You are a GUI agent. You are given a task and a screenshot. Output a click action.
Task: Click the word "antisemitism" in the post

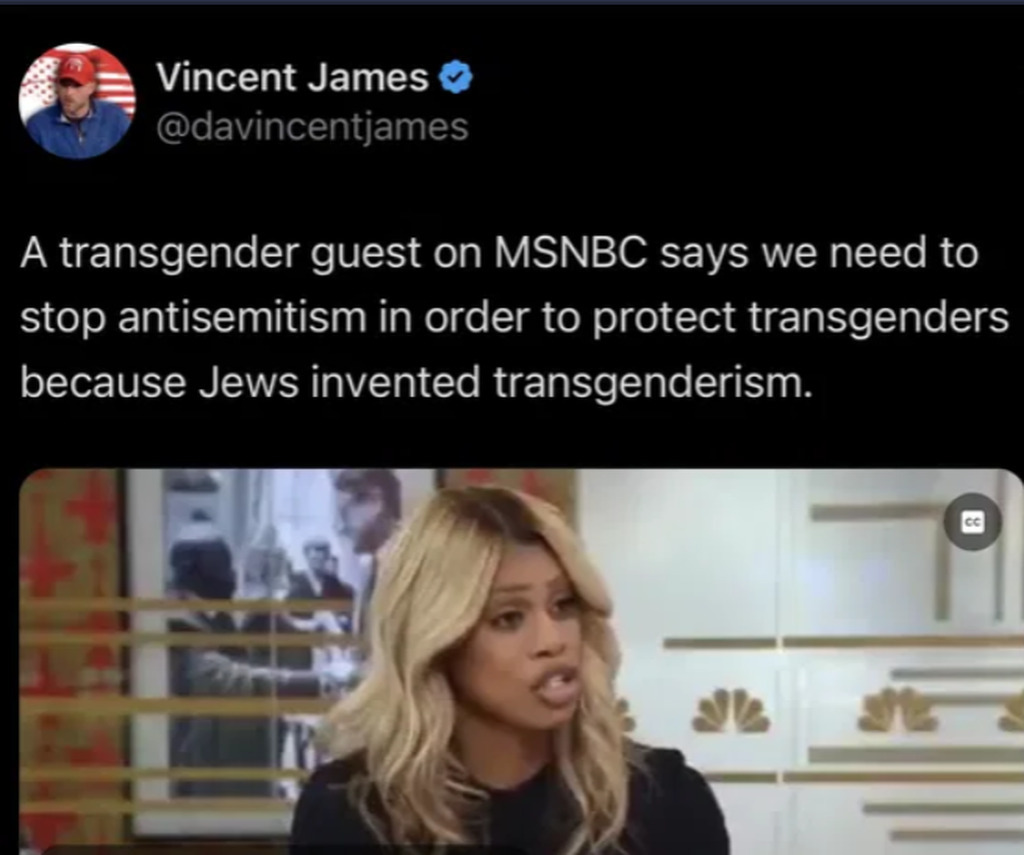242,317
